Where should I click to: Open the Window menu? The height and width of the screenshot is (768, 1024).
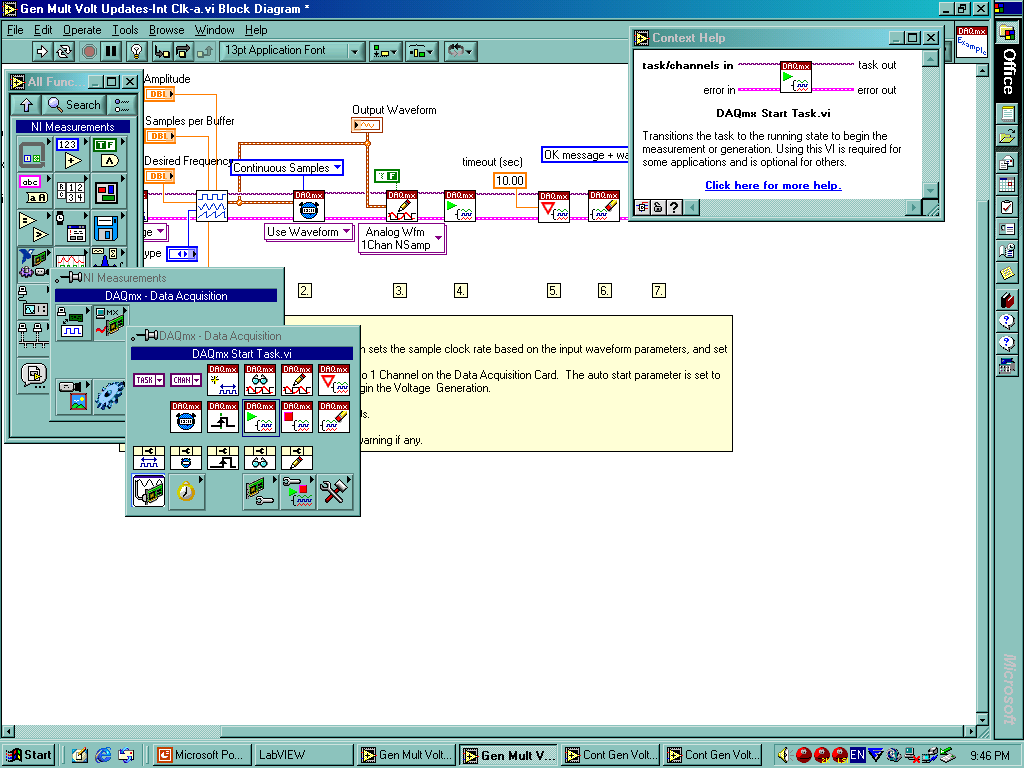pos(214,30)
